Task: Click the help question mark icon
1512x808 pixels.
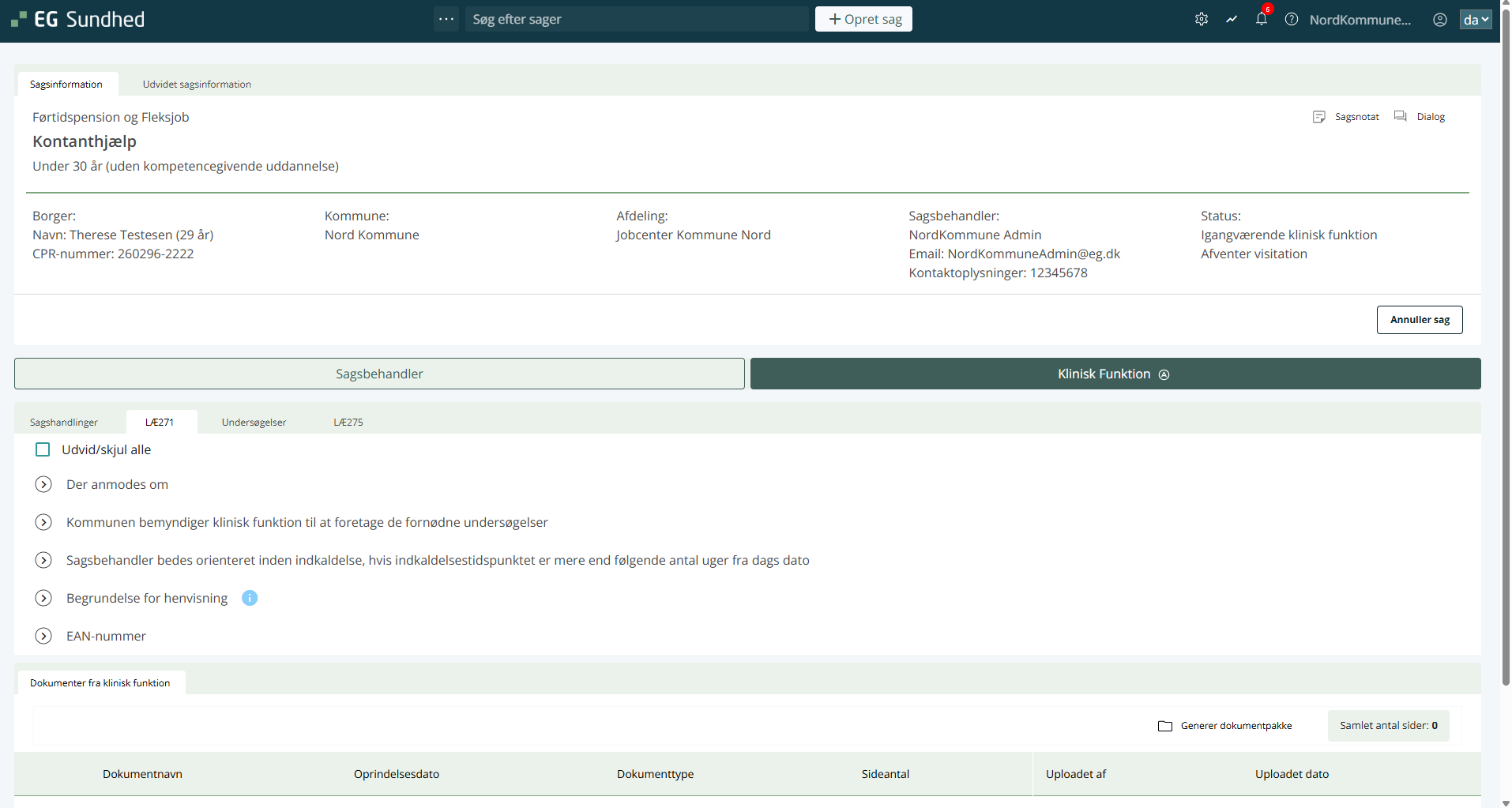Action: [1292, 19]
